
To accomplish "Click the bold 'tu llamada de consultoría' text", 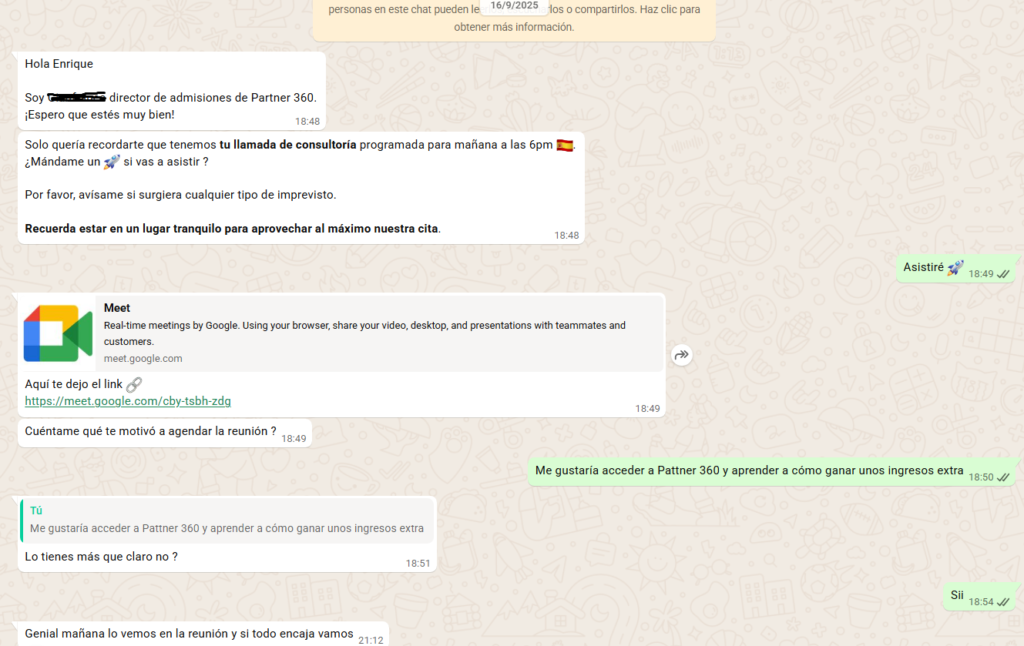I will pyautogui.click(x=288, y=145).
